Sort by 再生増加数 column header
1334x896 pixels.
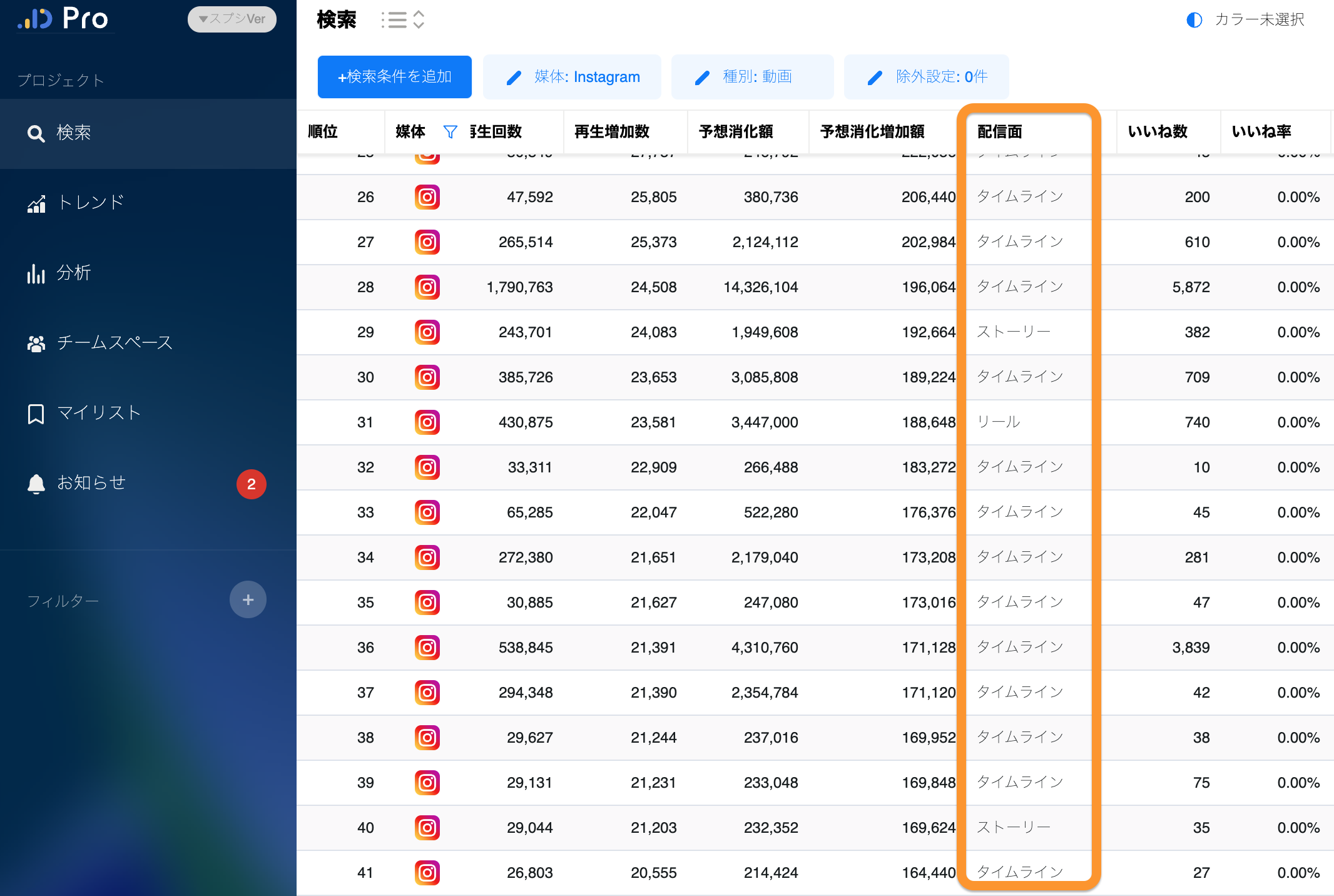[611, 131]
